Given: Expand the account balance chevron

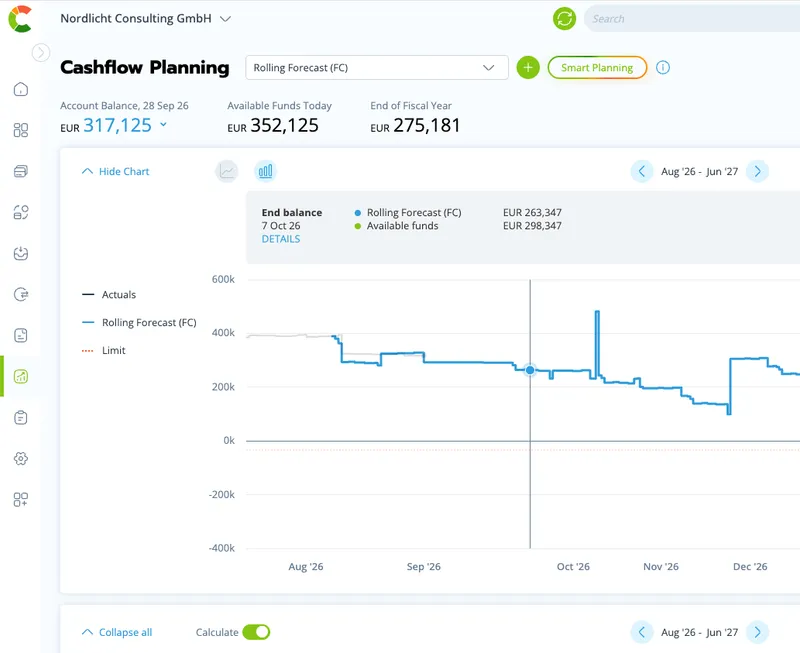Looking at the screenshot, I should 163,124.
